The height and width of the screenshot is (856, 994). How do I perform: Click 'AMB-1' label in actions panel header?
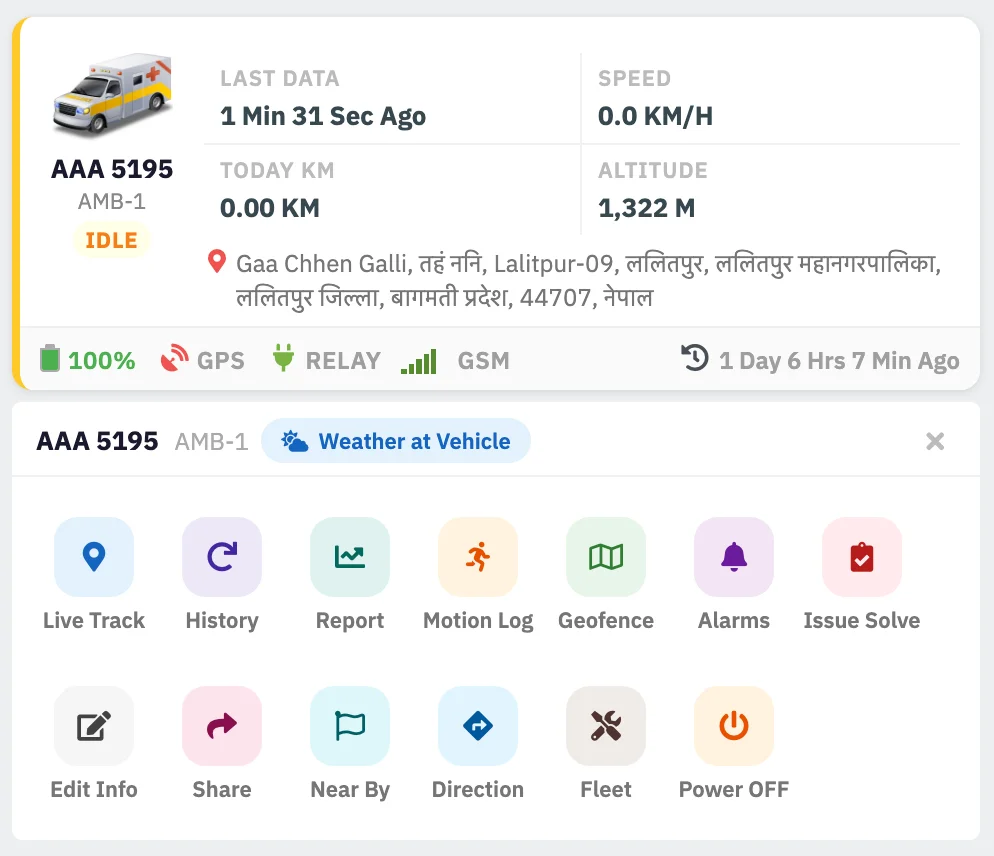(211, 441)
